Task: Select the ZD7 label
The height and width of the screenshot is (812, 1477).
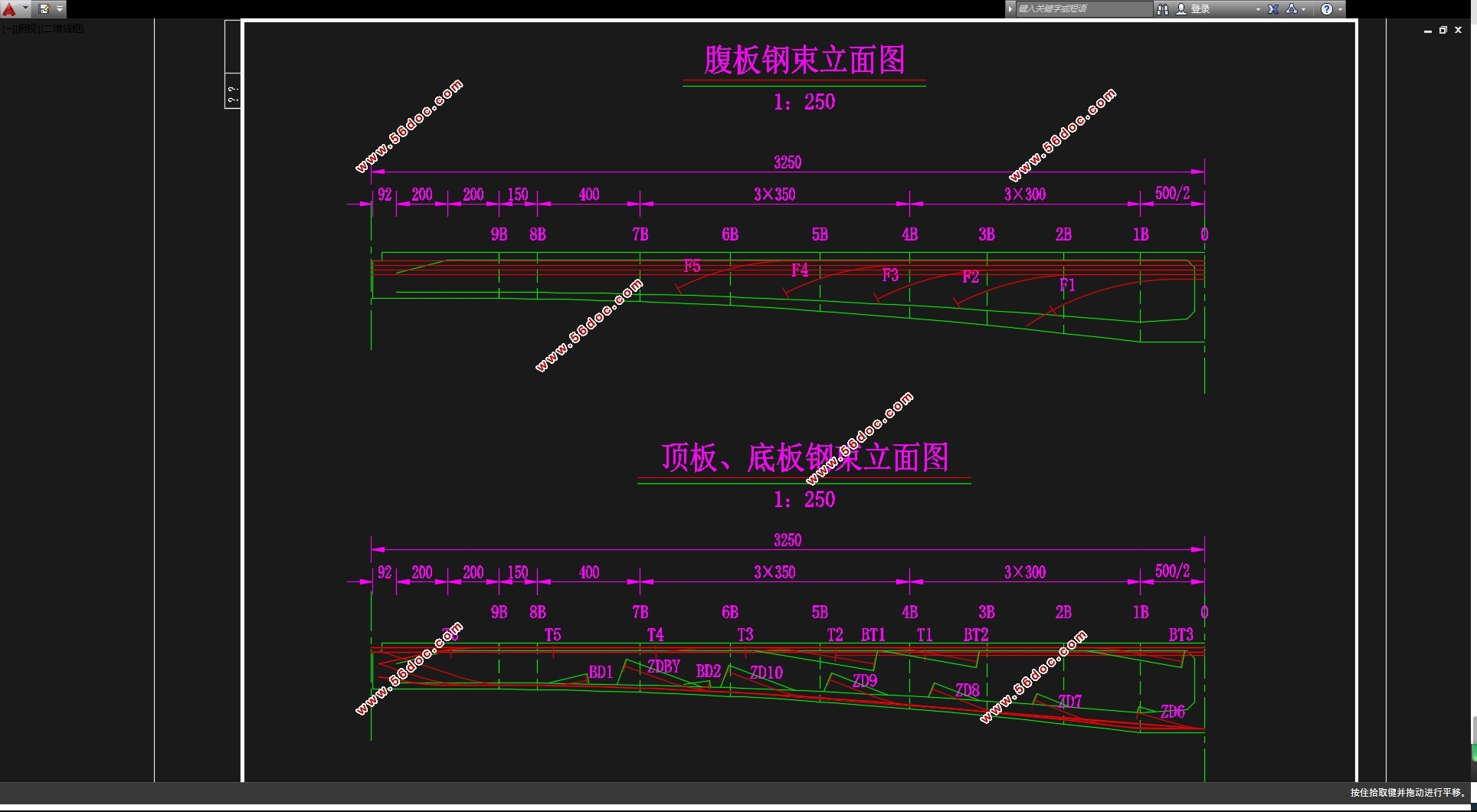Action: pos(1070,701)
